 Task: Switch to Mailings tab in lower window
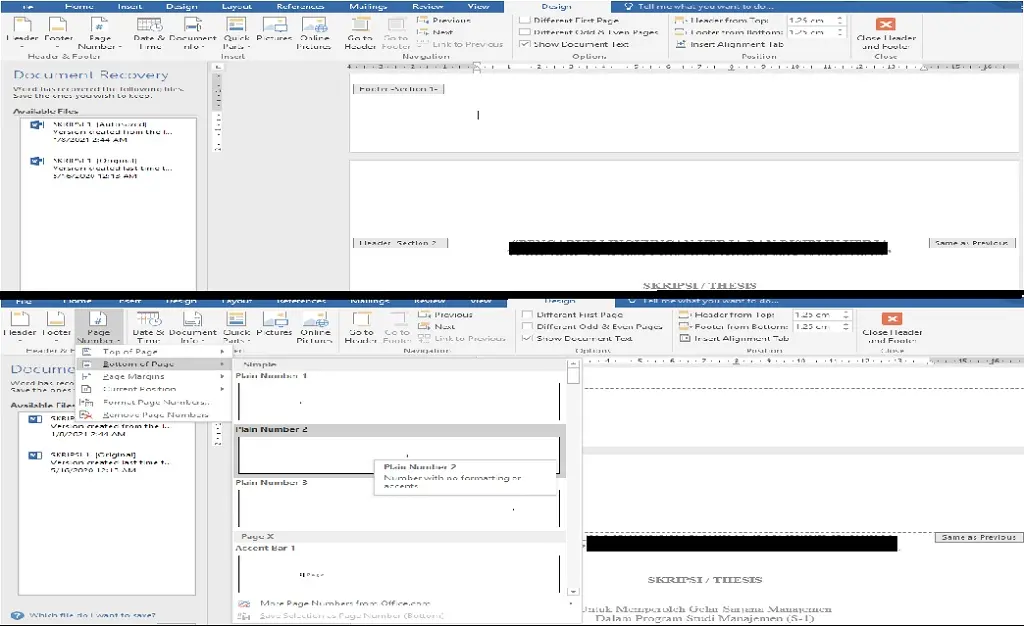point(370,300)
